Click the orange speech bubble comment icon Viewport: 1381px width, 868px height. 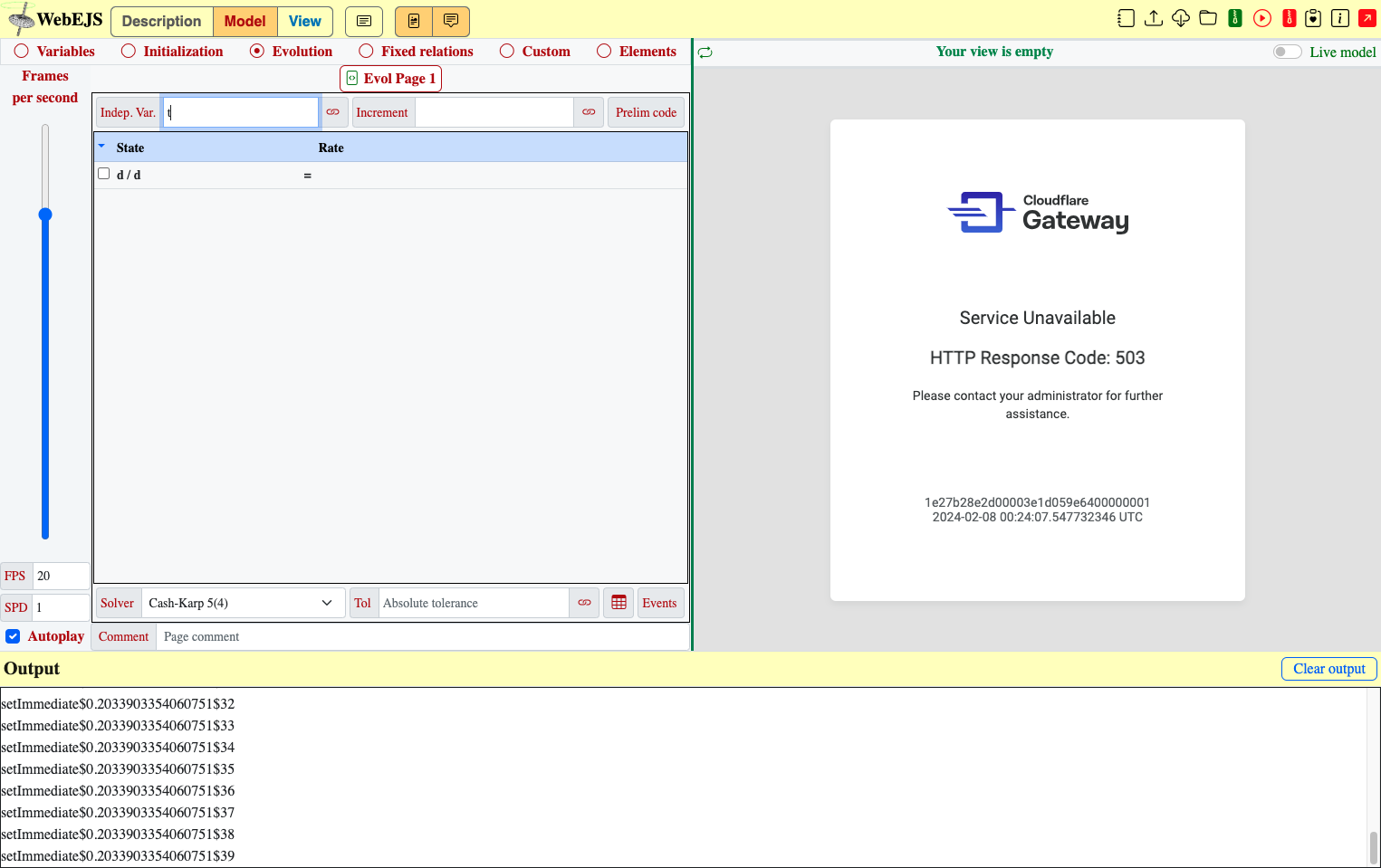click(451, 21)
